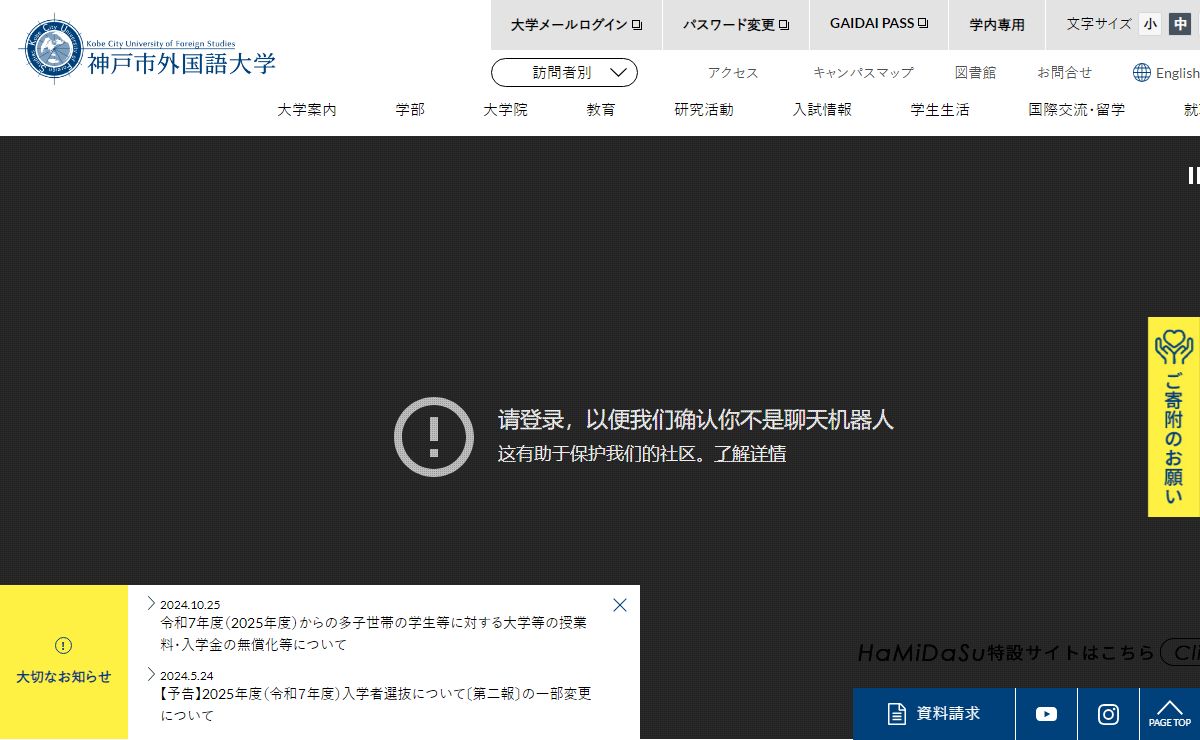Jump back with PAGE TOP button
This screenshot has height=740, width=1200.
[x=1170, y=714]
